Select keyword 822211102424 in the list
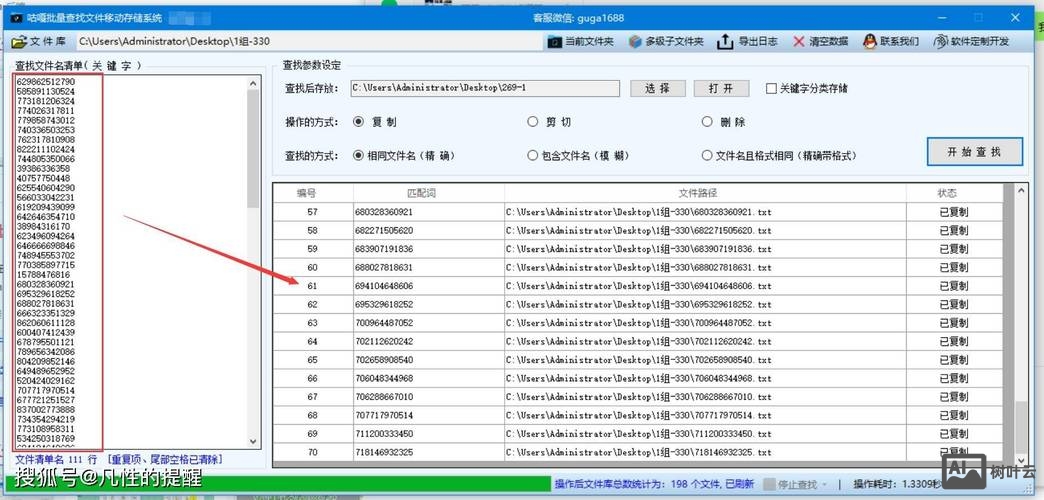This screenshot has width=1044, height=500. (x=46, y=150)
